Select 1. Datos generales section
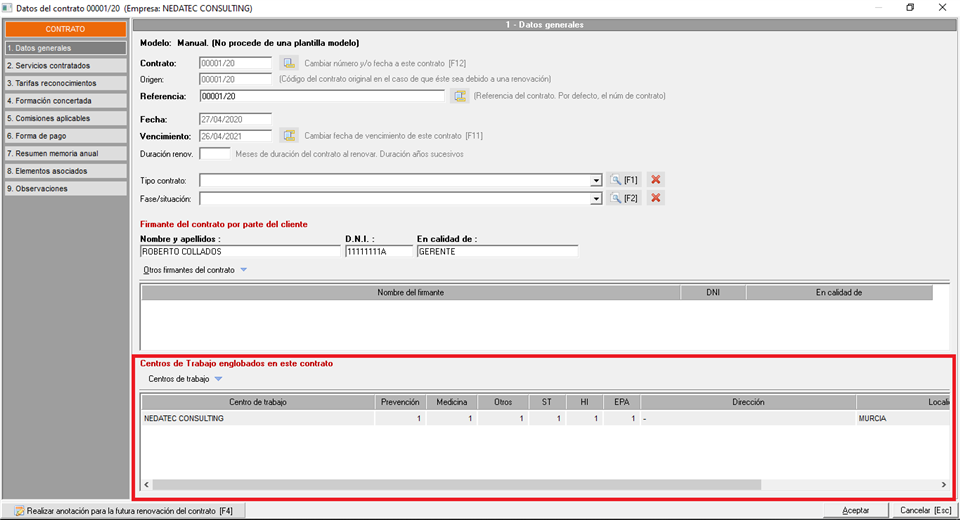960x520 pixels. point(66,48)
